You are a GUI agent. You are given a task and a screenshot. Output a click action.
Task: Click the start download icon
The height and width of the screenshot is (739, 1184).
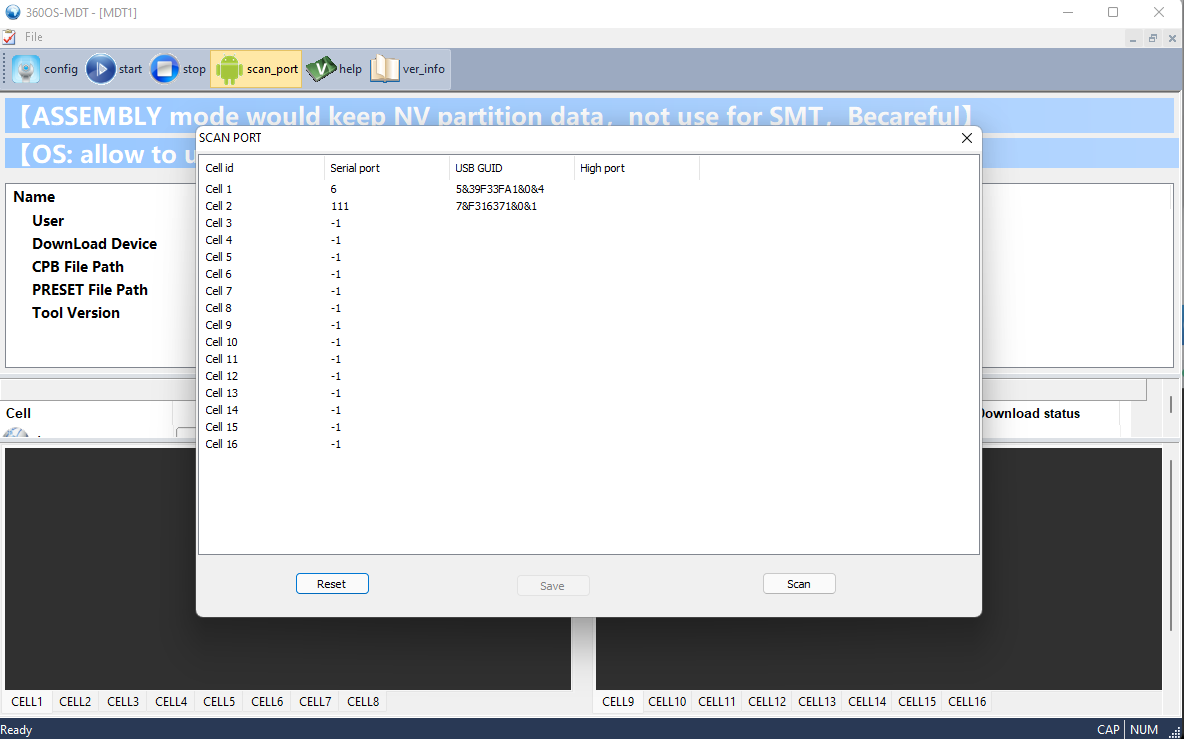click(x=99, y=68)
